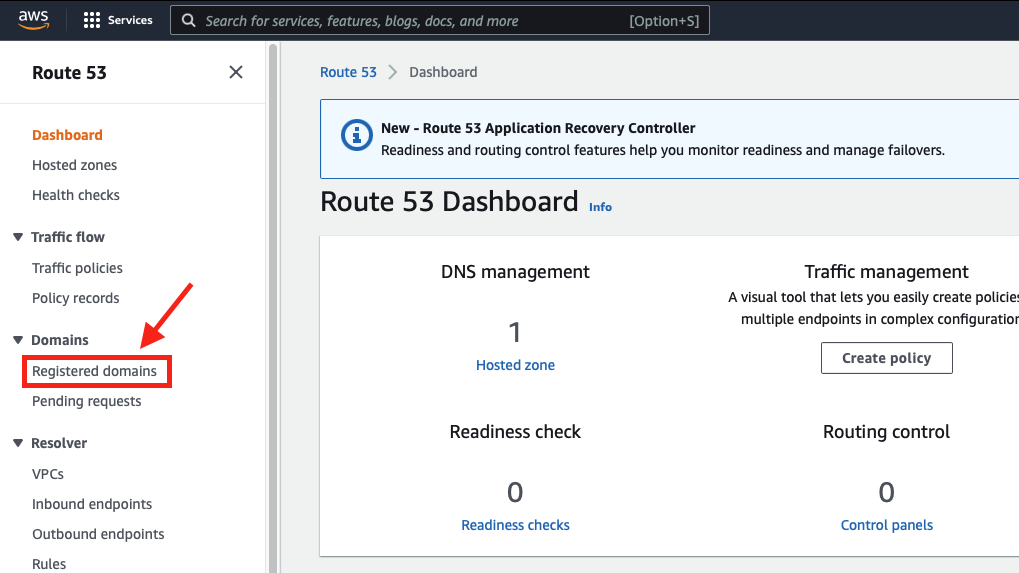1019x573 pixels.
Task: Open Inbound endpoints
Action: (92, 504)
